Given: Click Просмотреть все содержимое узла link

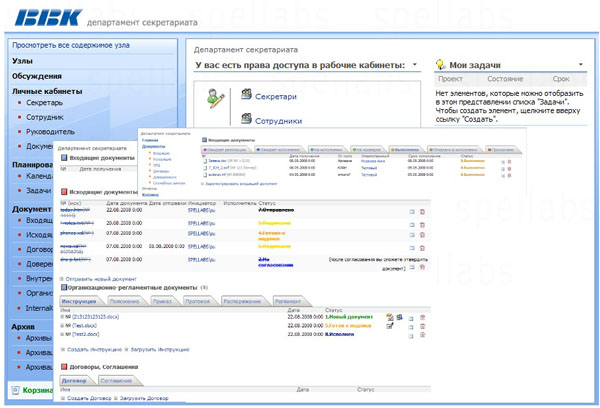Looking at the screenshot, I should 71,45.
